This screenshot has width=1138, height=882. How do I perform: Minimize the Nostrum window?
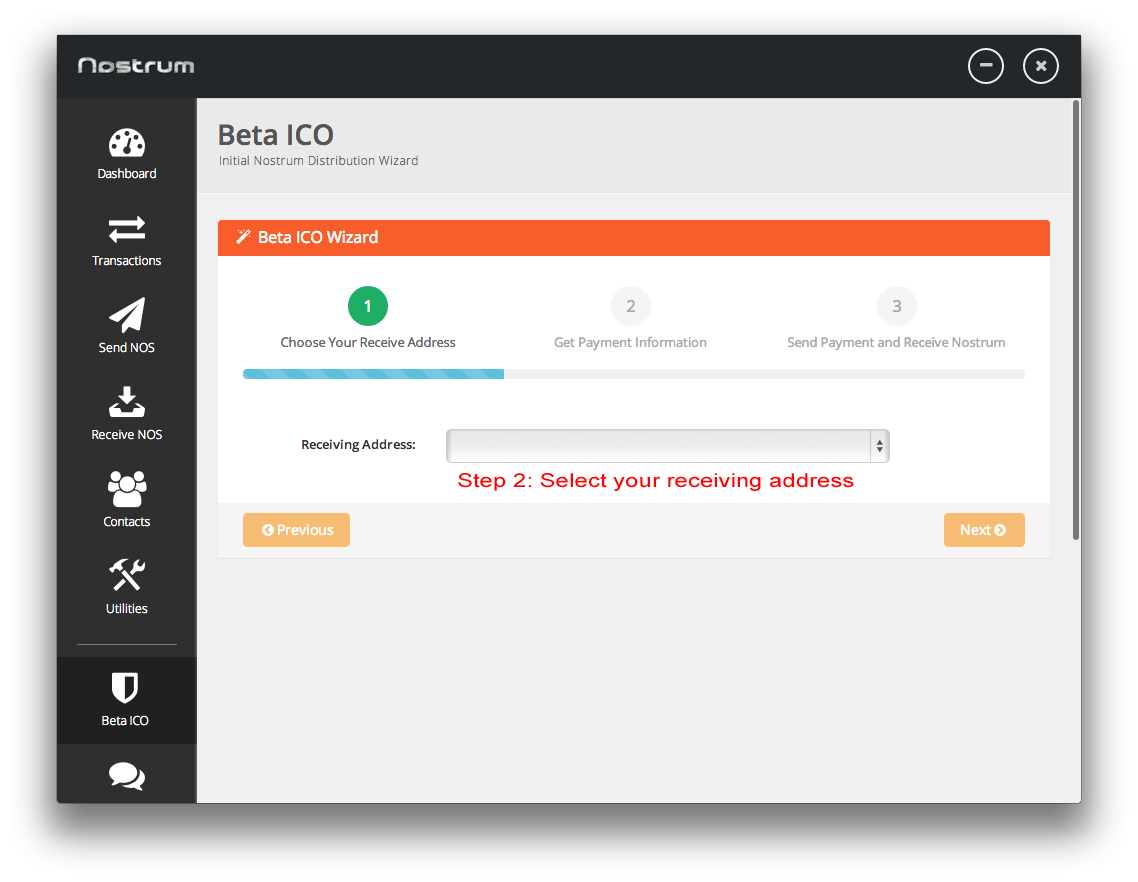(x=986, y=66)
